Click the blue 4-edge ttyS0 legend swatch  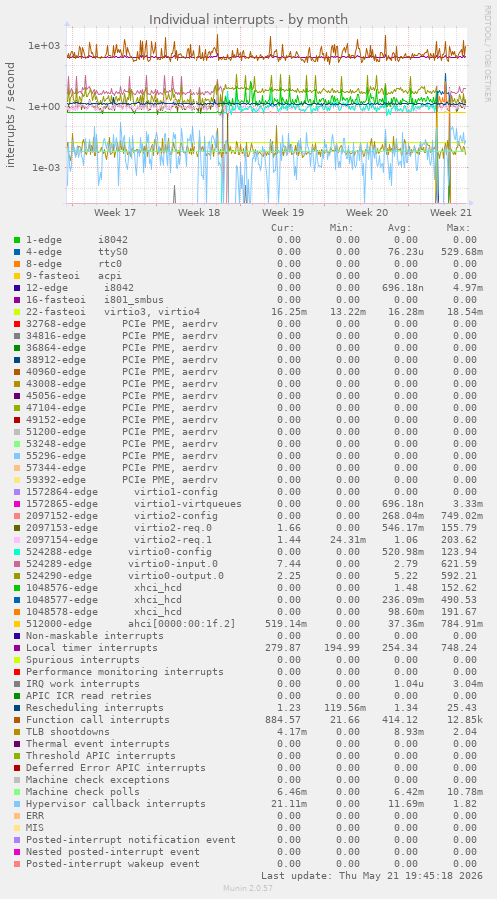point(17,252)
